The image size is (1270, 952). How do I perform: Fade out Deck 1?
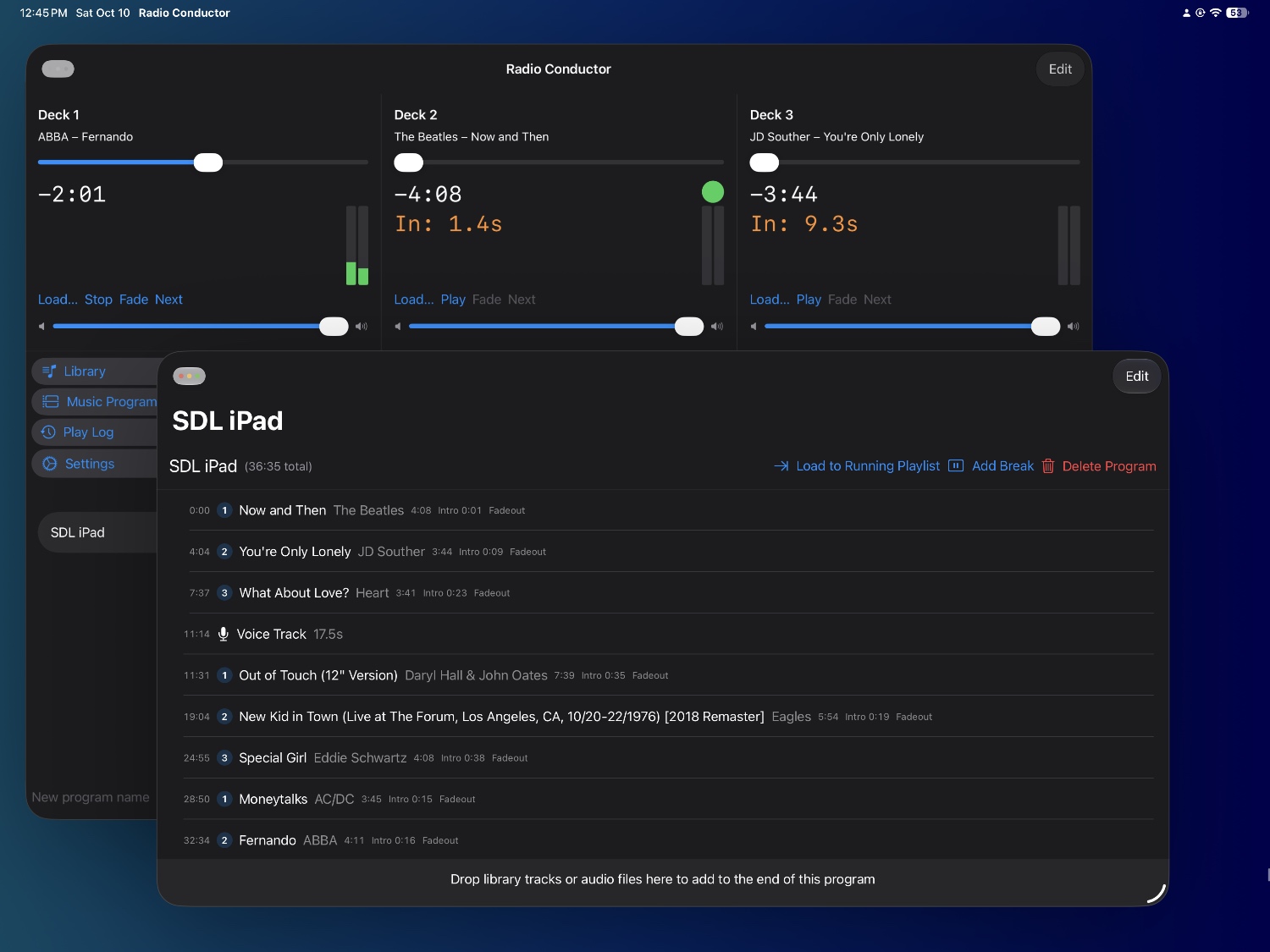pyautogui.click(x=134, y=300)
